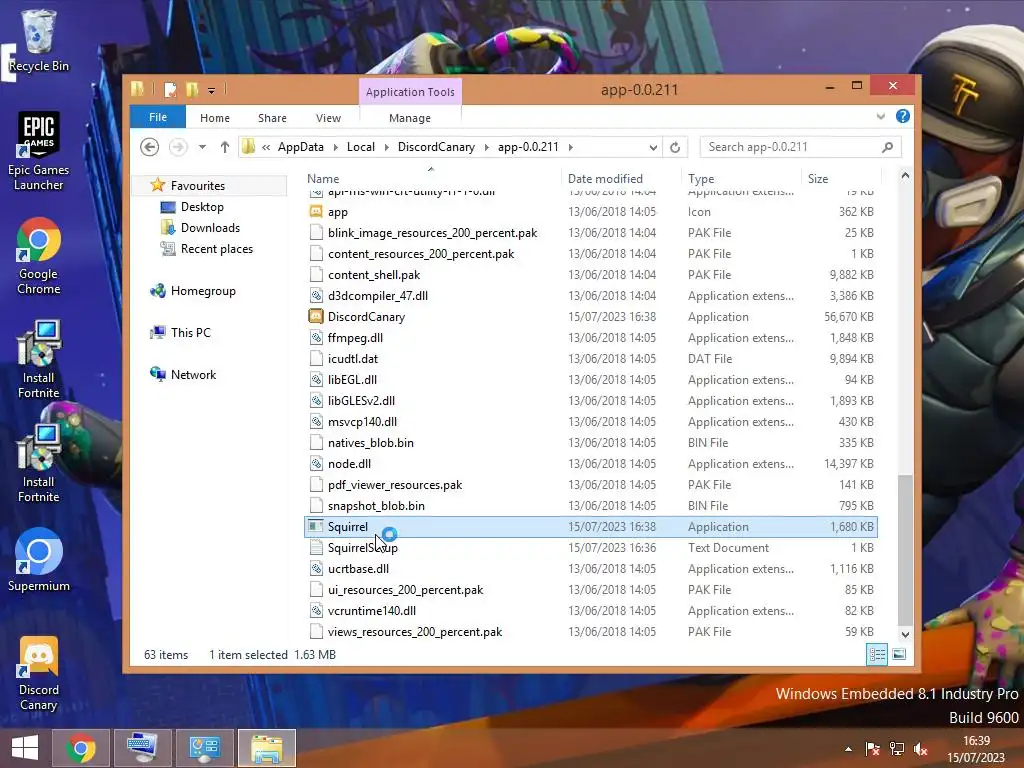Sort files by Date modified column
Viewport: 1024px width, 768px height.
coord(620,178)
